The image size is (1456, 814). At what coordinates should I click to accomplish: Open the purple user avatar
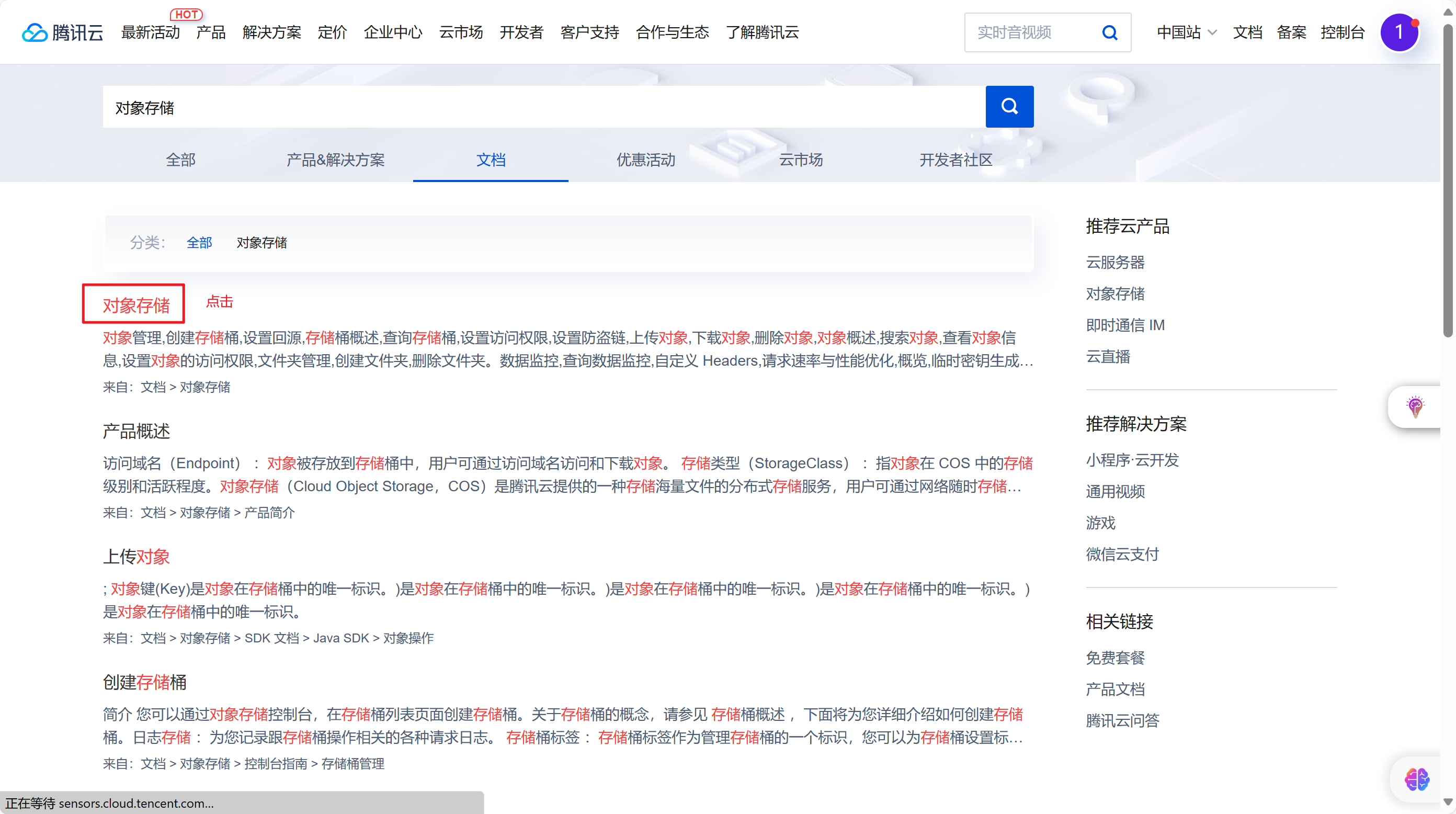pos(1398,32)
